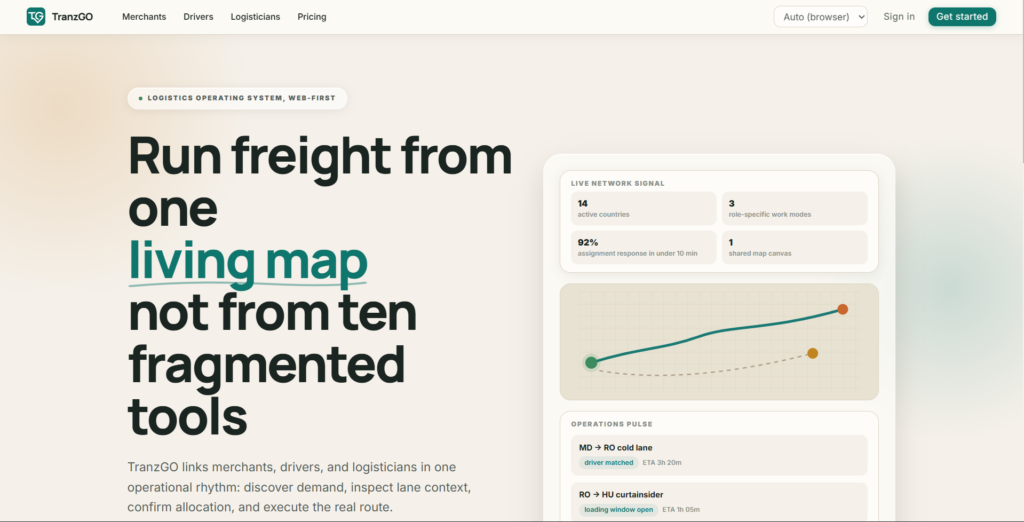Click the driver matched status tag
The height and width of the screenshot is (522, 1024).
coord(609,463)
